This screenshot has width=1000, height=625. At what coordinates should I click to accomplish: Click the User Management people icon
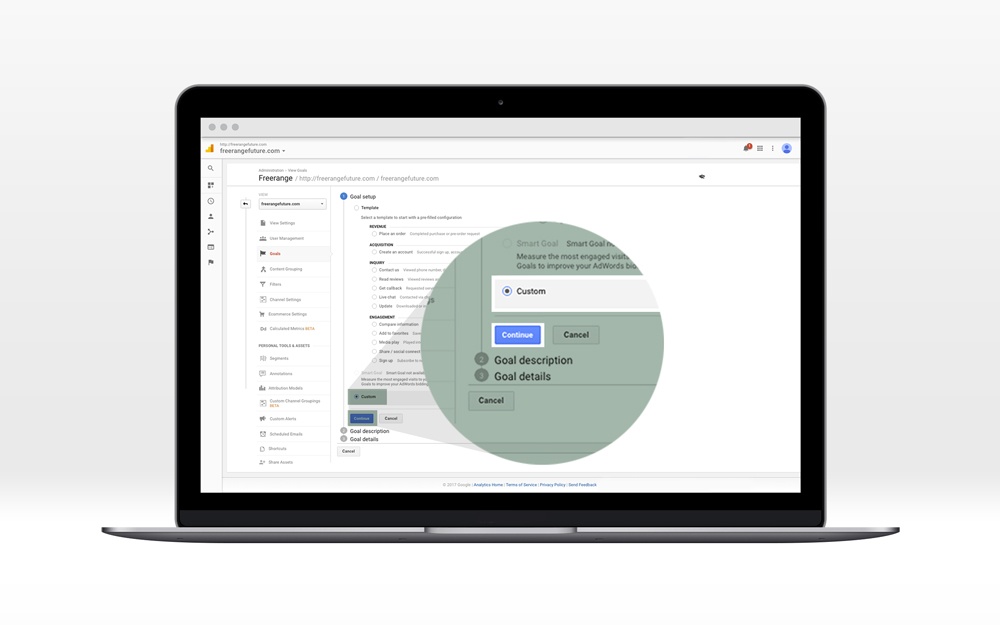click(x=263, y=238)
